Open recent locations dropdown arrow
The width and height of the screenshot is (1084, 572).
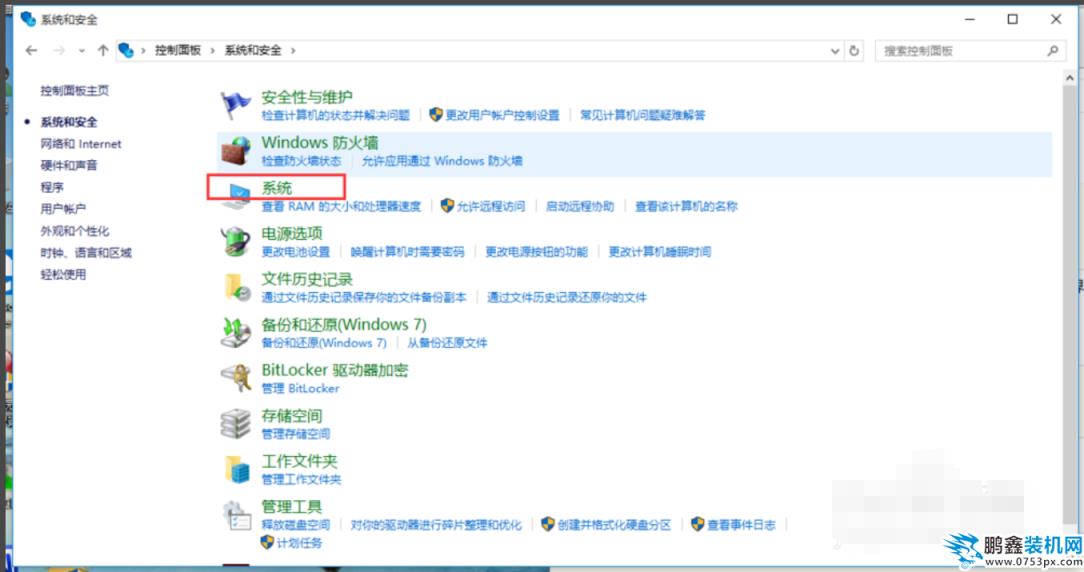click(x=82, y=50)
